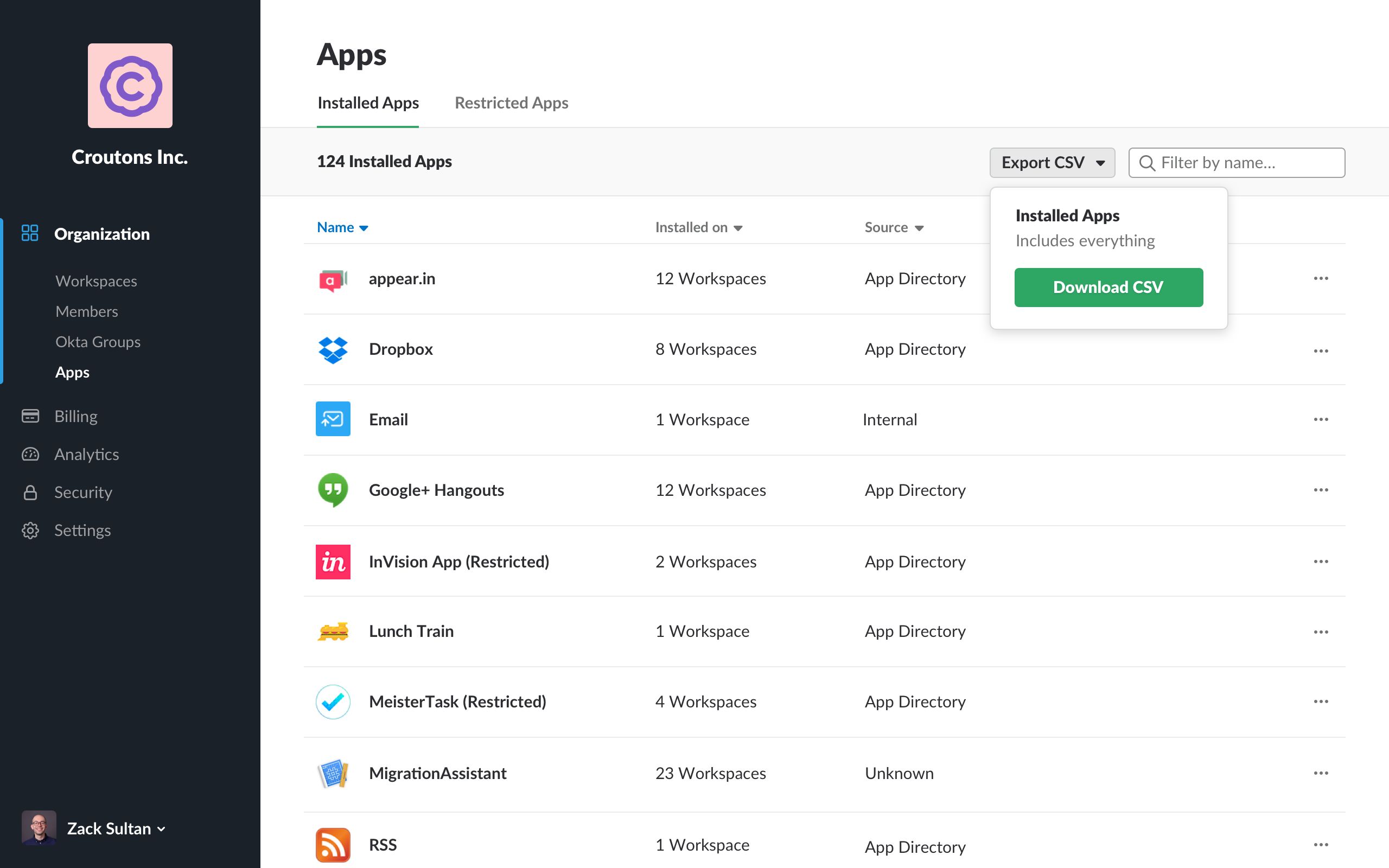Click the Filter by name field
1389x868 pixels.
click(x=1237, y=162)
